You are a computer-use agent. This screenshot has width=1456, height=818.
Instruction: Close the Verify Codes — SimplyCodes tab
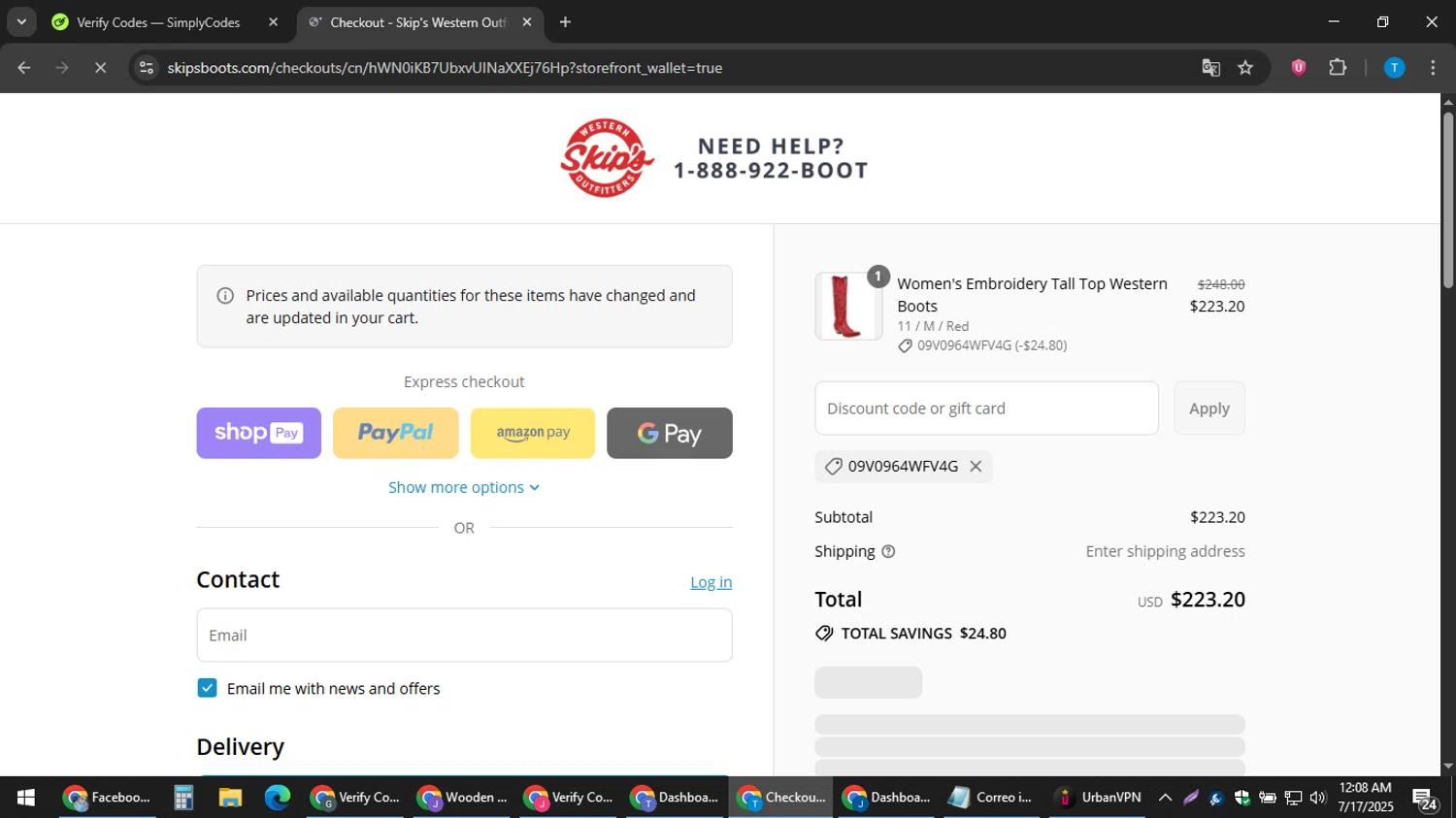tap(273, 22)
